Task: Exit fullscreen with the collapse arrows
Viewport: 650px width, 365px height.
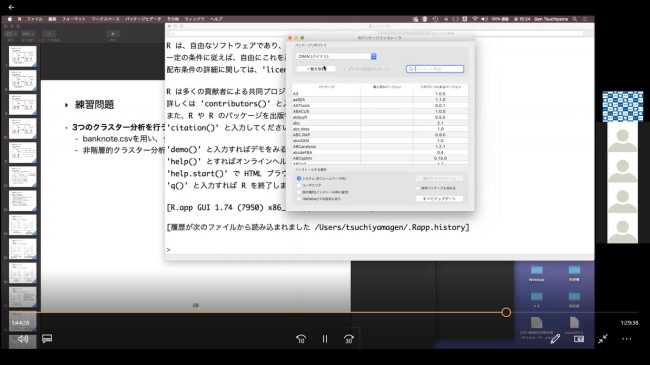Action: coord(603,339)
